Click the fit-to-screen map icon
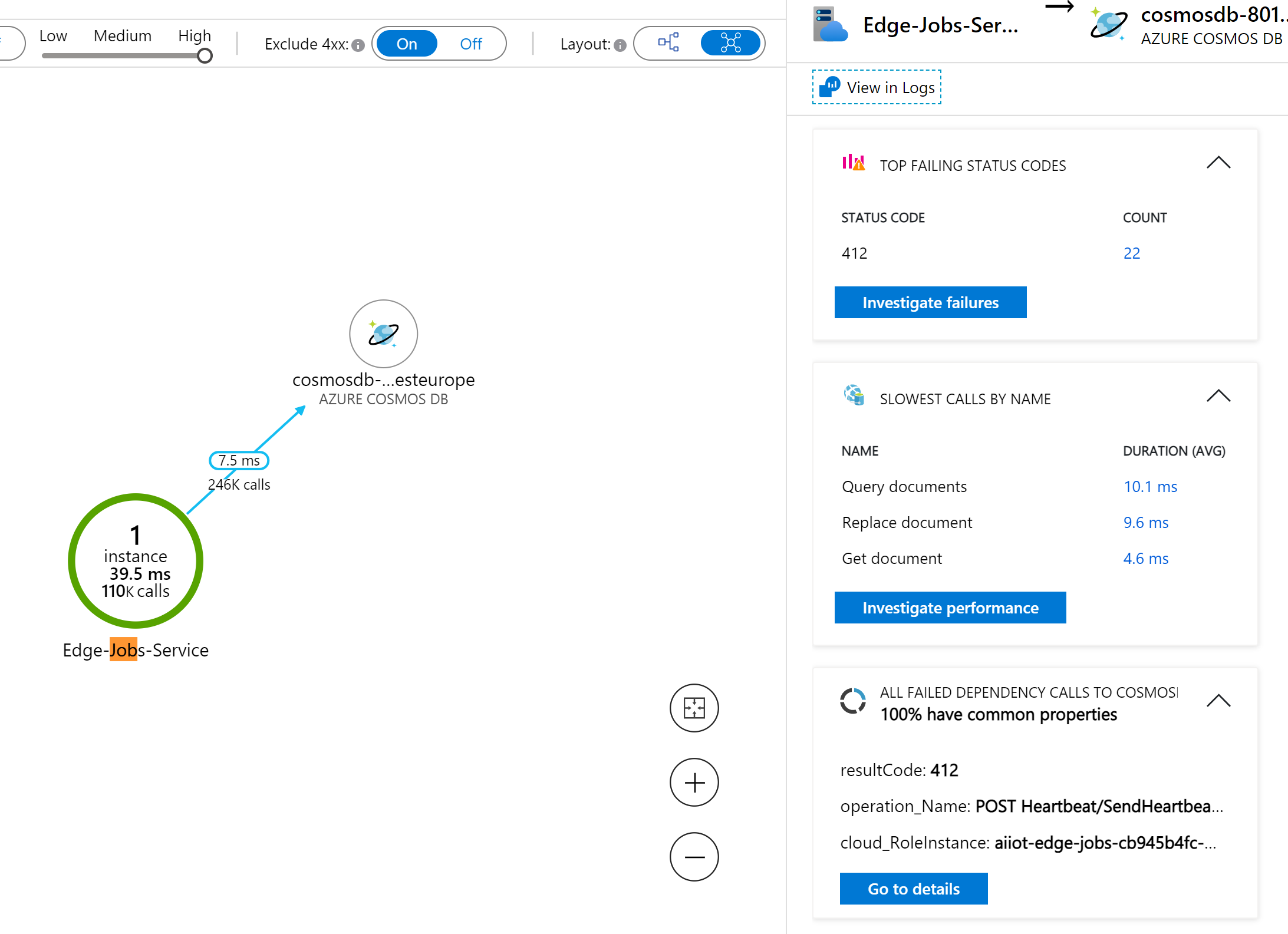 coord(694,708)
